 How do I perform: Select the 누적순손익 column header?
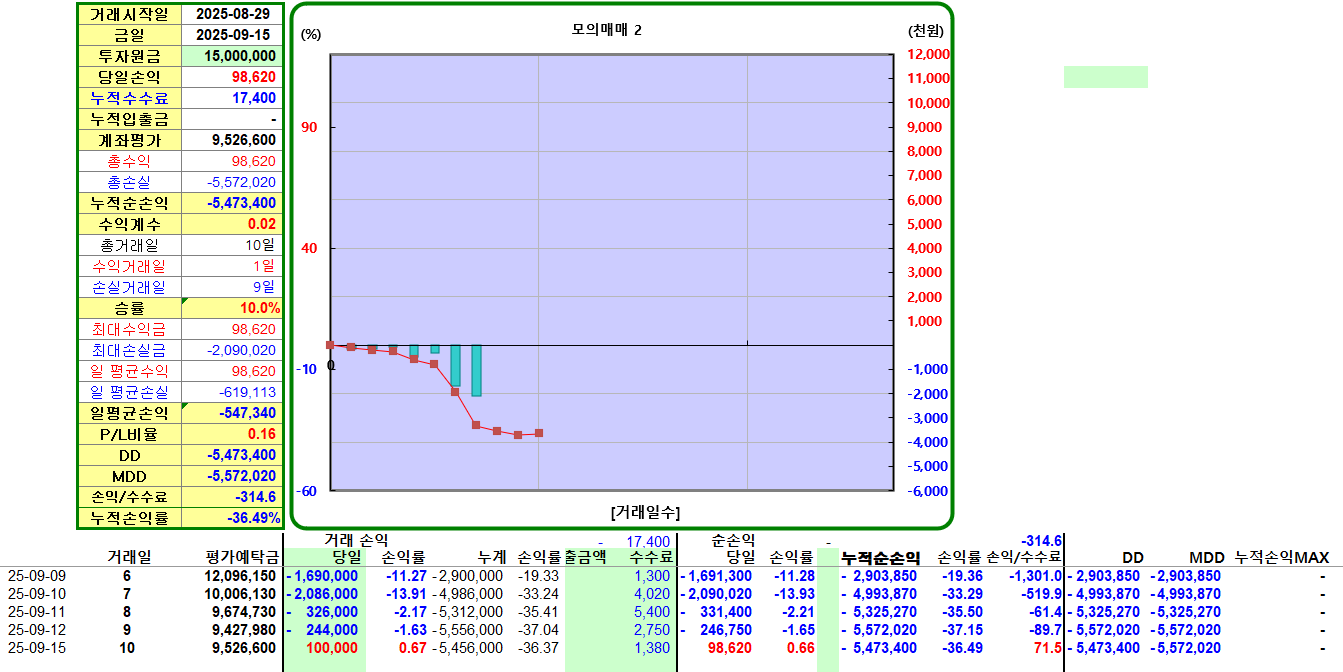[x=879, y=558]
